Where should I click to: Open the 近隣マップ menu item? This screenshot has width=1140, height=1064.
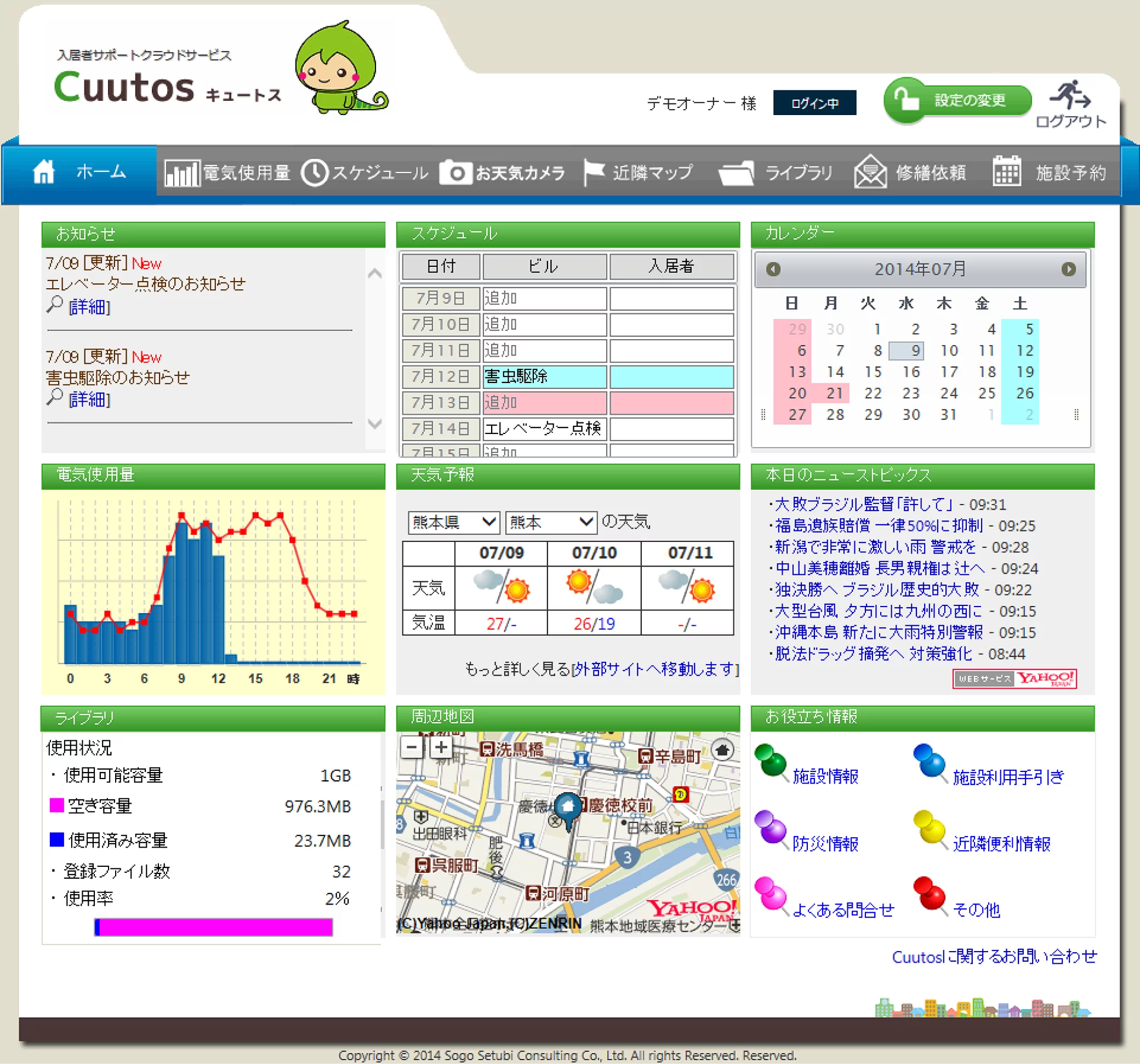click(x=639, y=173)
